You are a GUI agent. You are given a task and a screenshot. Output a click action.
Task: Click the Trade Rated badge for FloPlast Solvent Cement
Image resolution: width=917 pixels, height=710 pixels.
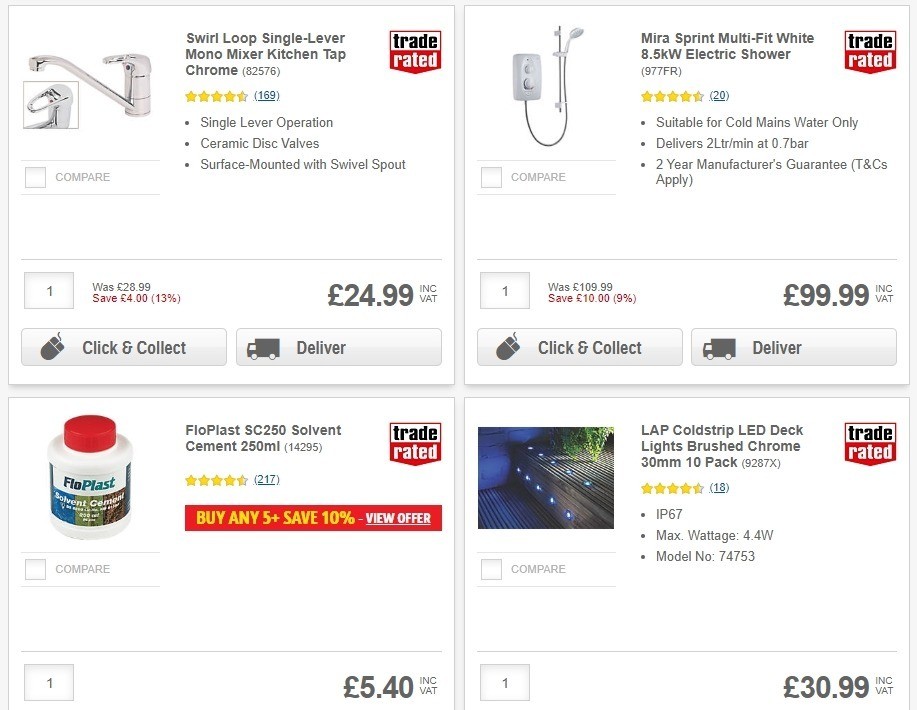click(414, 443)
